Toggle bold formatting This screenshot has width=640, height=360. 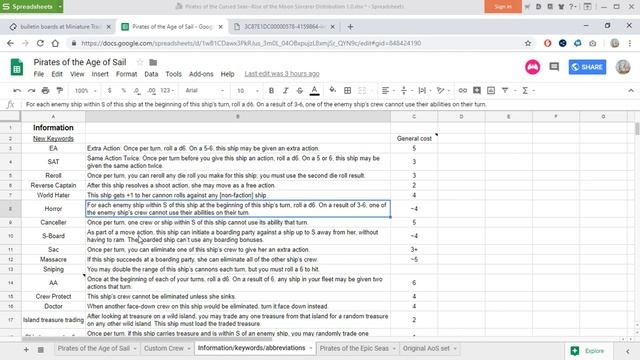coord(271,91)
